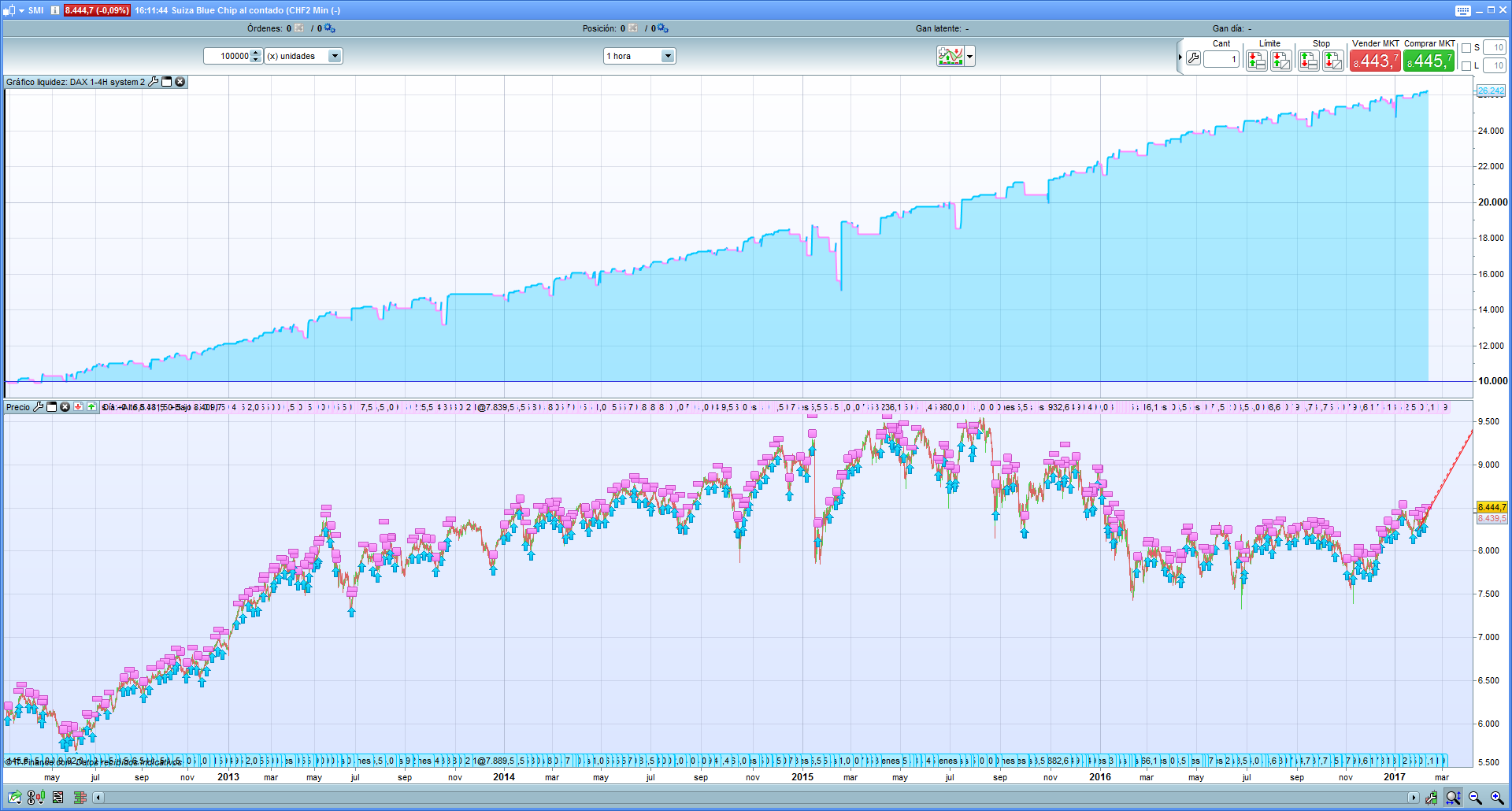Enable the S stop checkbox
1512x811 pixels.
[1466, 48]
